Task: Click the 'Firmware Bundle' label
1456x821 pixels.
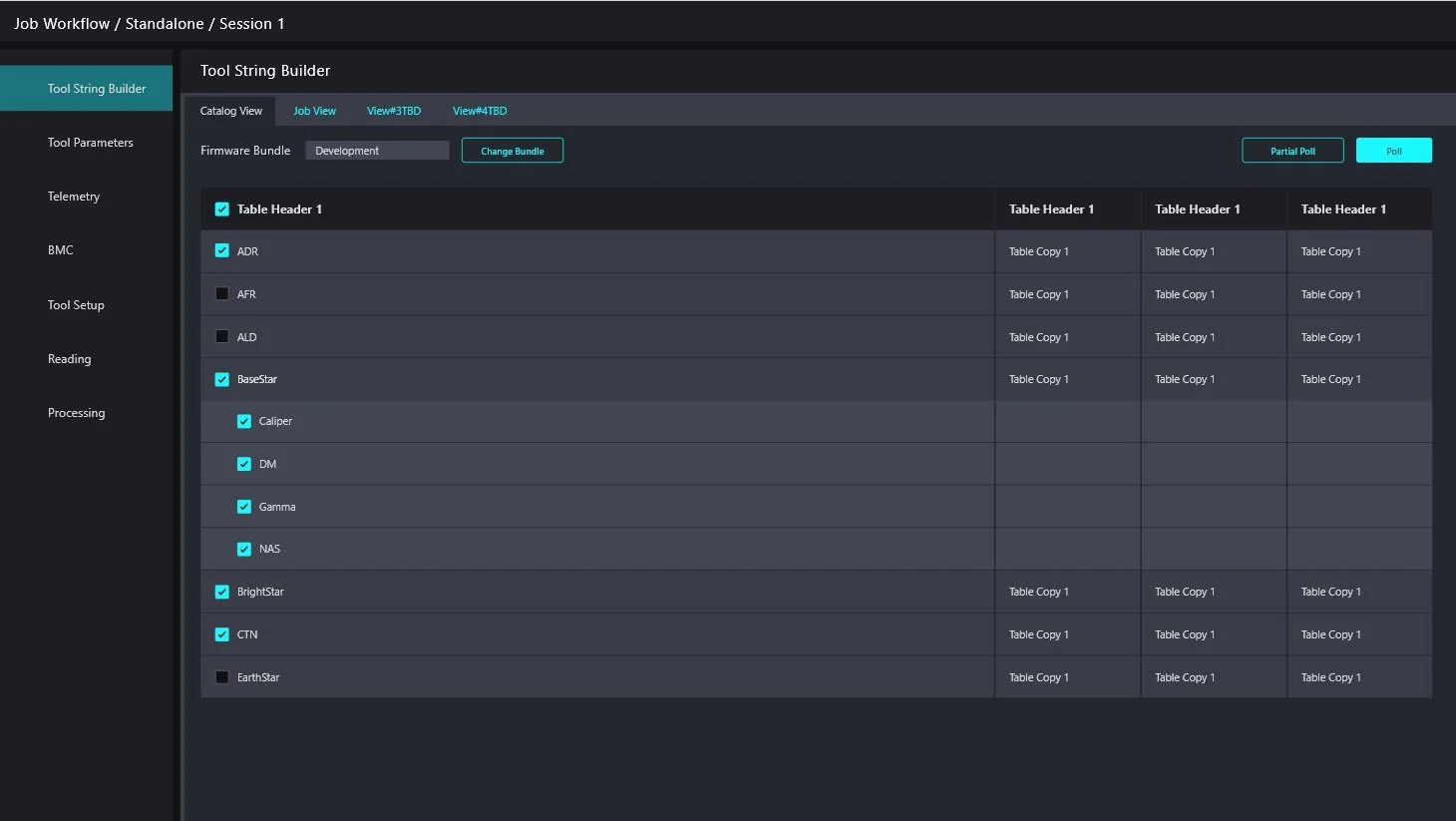Action: [x=245, y=151]
